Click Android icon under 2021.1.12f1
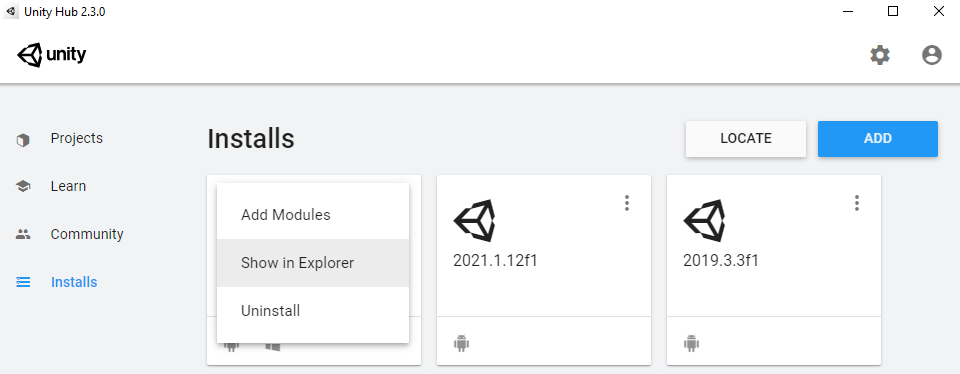The image size is (960, 374). [462, 343]
